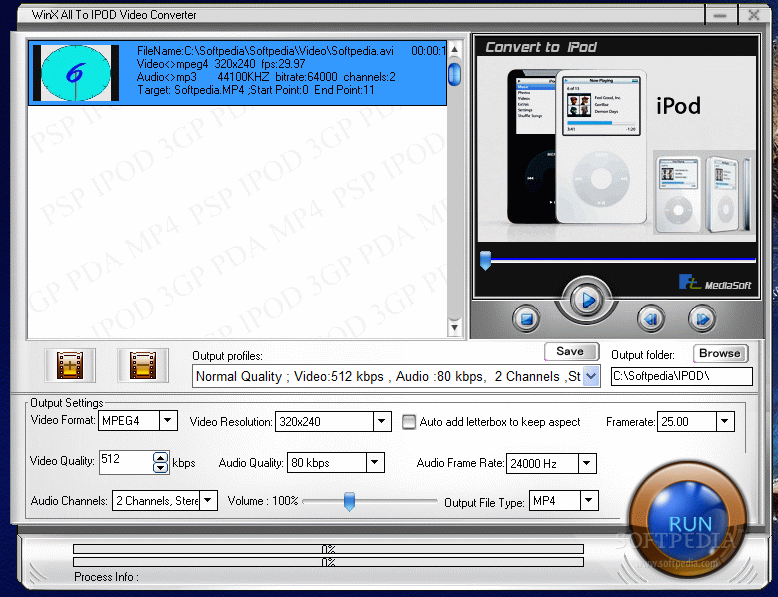Start preview with the play button
Image resolution: width=778 pixels, height=597 pixels.
click(586, 300)
